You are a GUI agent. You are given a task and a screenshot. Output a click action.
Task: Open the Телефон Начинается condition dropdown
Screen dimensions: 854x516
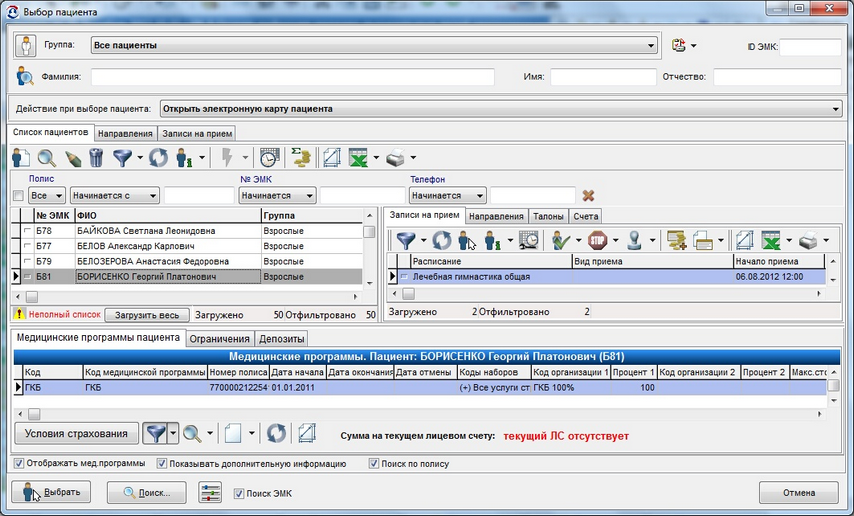click(447, 196)
